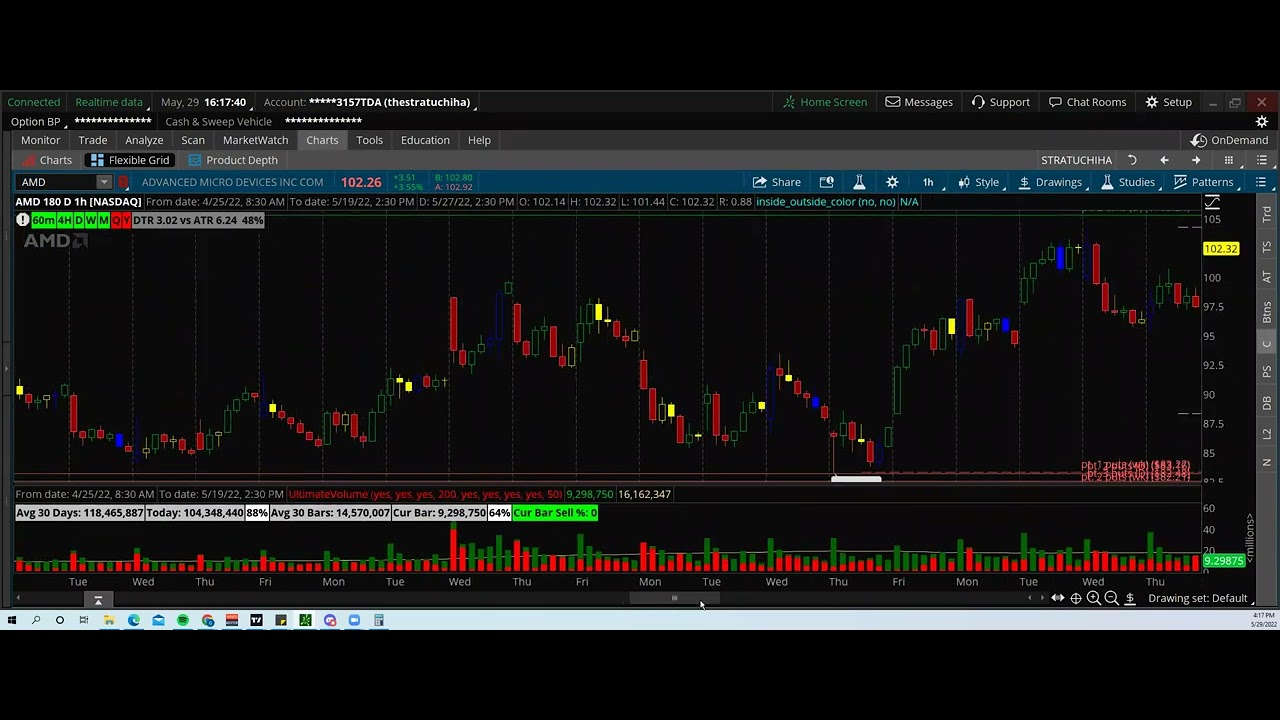Open the Btns side panel tab
The image size is (1280, 720).
coord(1266,312)
